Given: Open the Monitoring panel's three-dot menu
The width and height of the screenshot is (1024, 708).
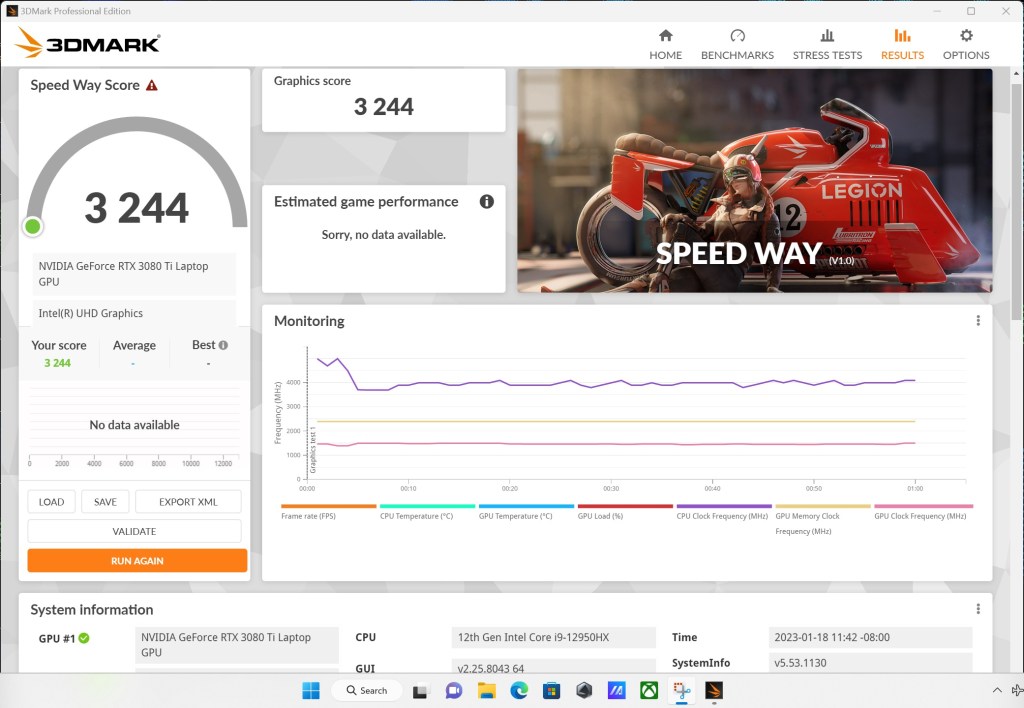Looking at the screenshot, I should (978, 320).
